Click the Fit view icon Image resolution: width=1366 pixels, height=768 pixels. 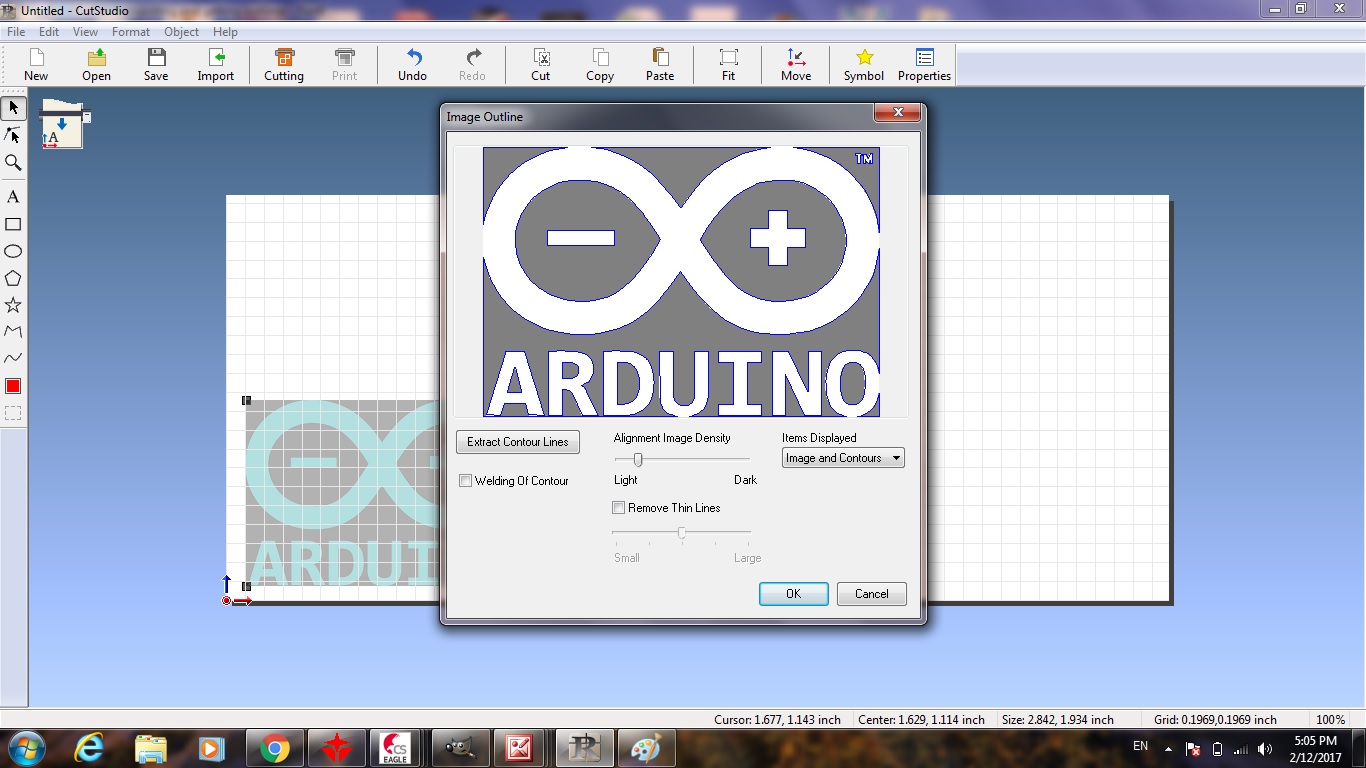point(728,65)
